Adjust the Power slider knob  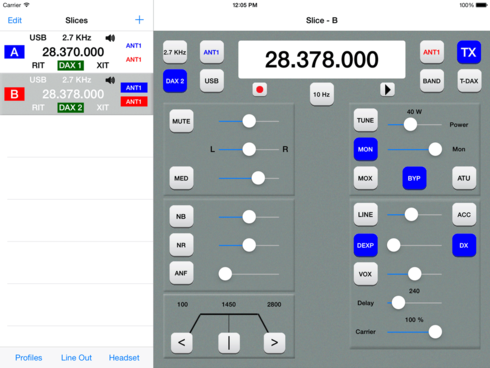click(410, 125)
